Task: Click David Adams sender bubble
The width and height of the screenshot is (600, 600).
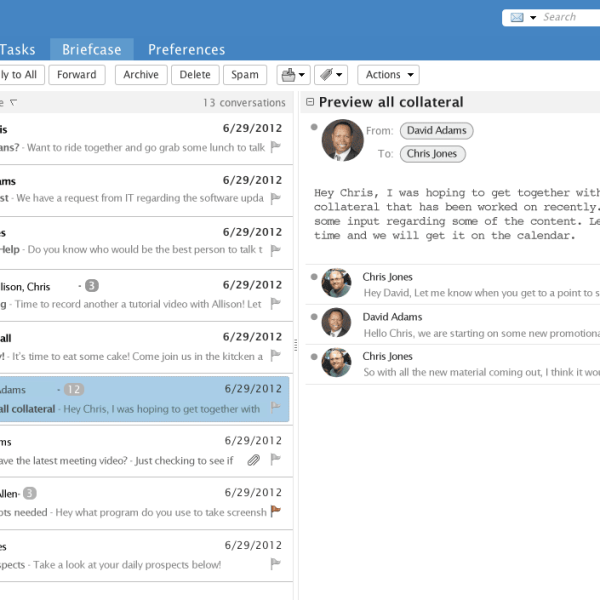Action: (437, 130)
